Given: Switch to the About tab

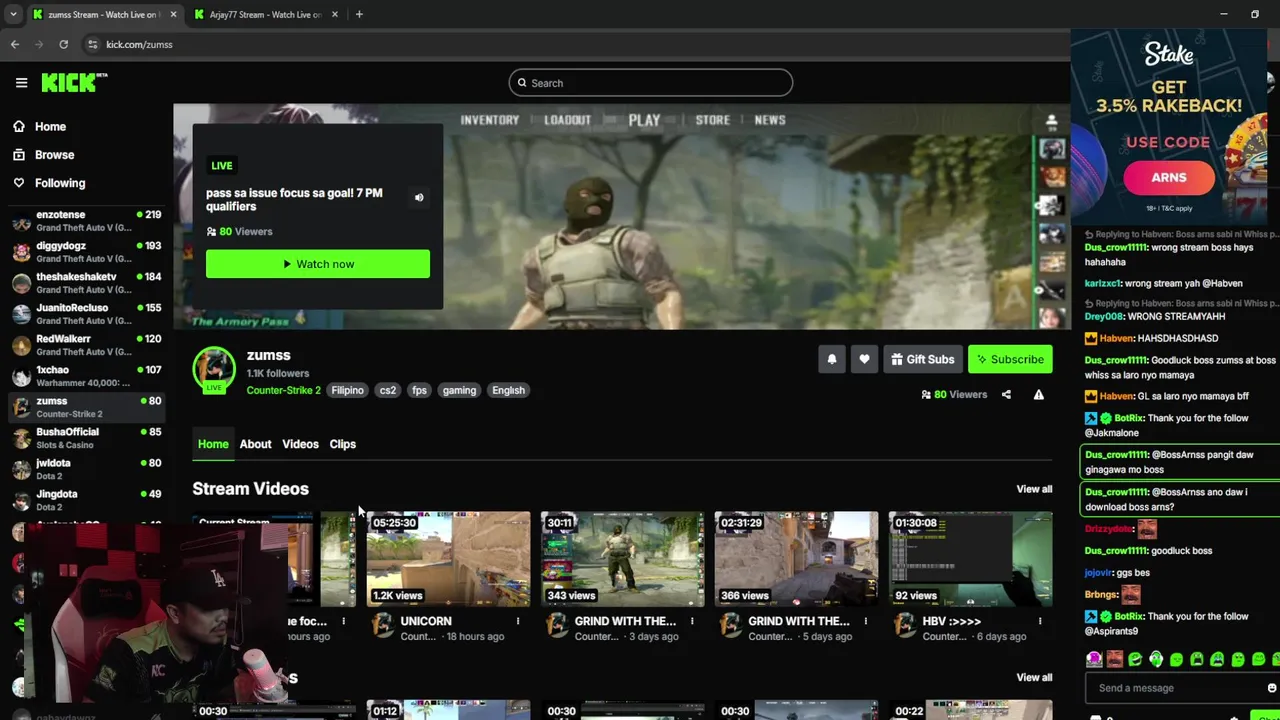Looking at the screenshot, I should coord(255,444).
